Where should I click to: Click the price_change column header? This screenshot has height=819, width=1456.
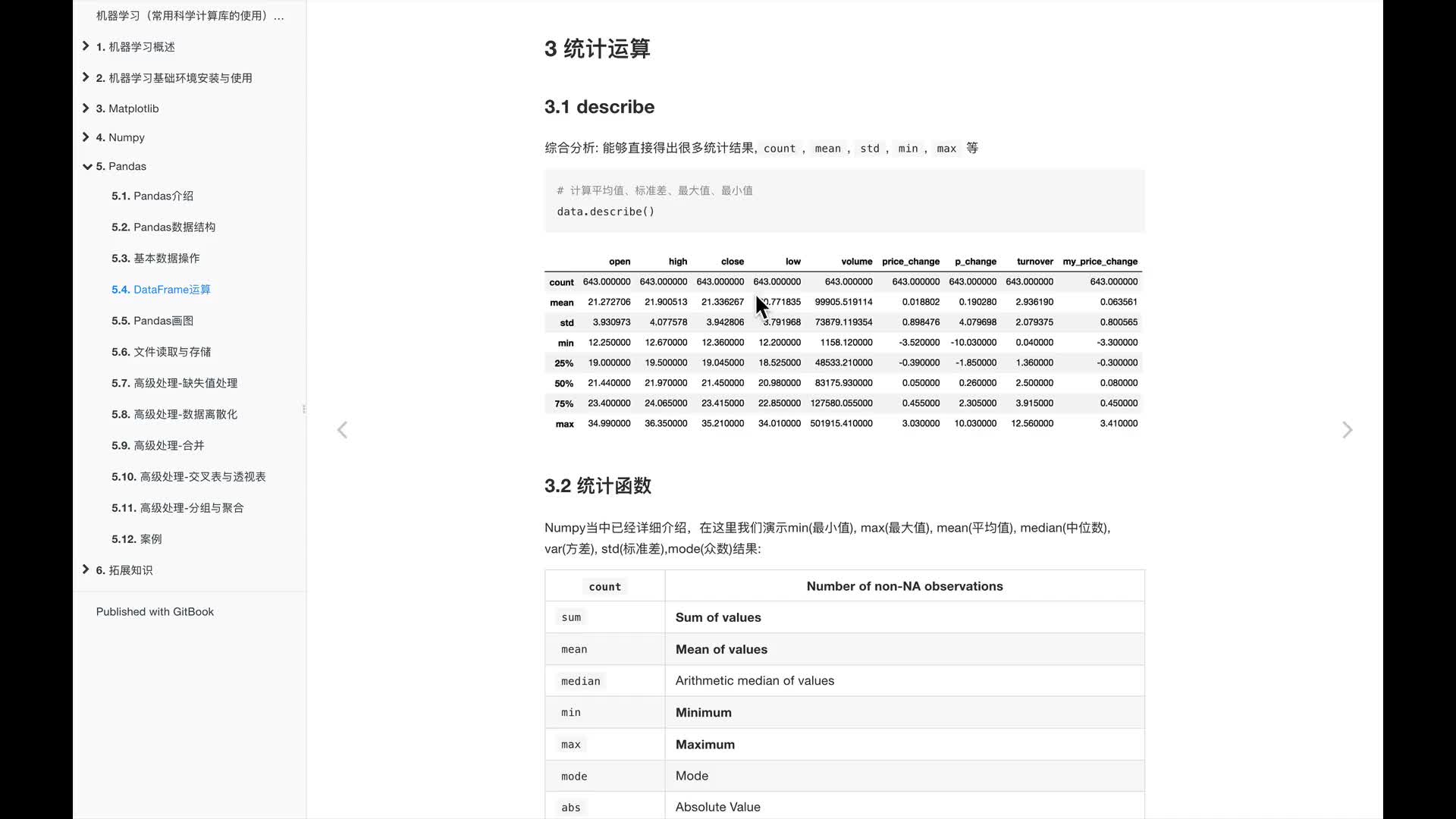pyautogui.click(x=910, y=262)
